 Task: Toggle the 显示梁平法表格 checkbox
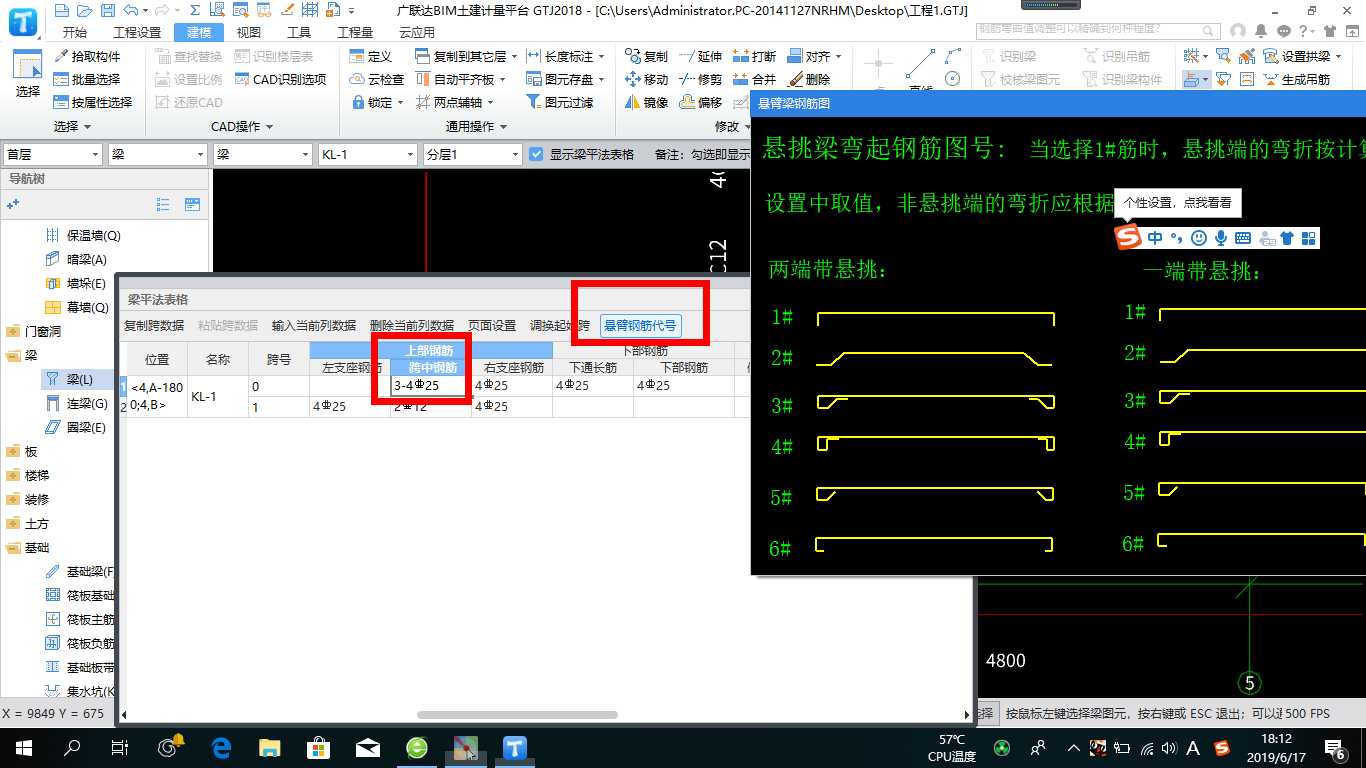tap(536, 155)
